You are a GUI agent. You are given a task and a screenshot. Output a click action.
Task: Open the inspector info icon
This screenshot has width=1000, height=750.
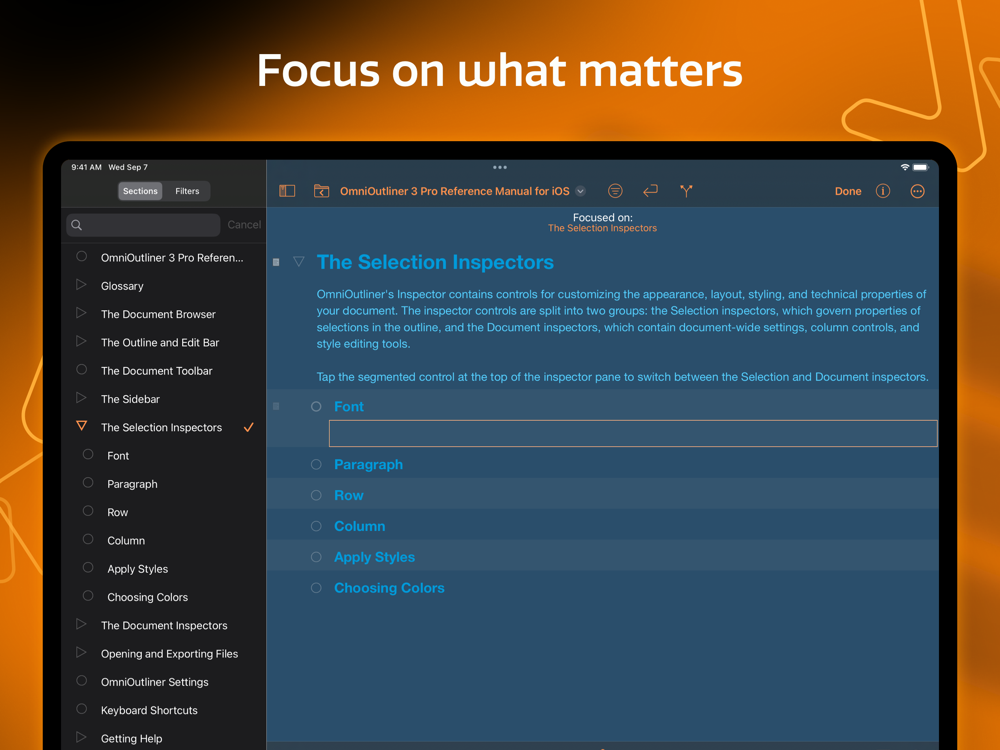[x=883, y=191]
